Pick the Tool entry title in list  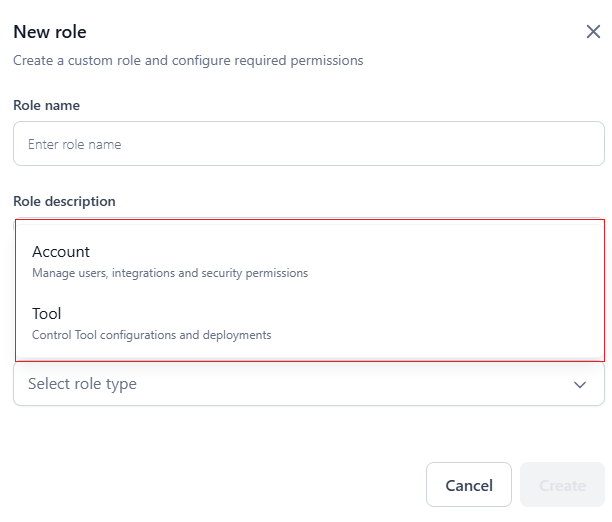(x=47, y=314)
